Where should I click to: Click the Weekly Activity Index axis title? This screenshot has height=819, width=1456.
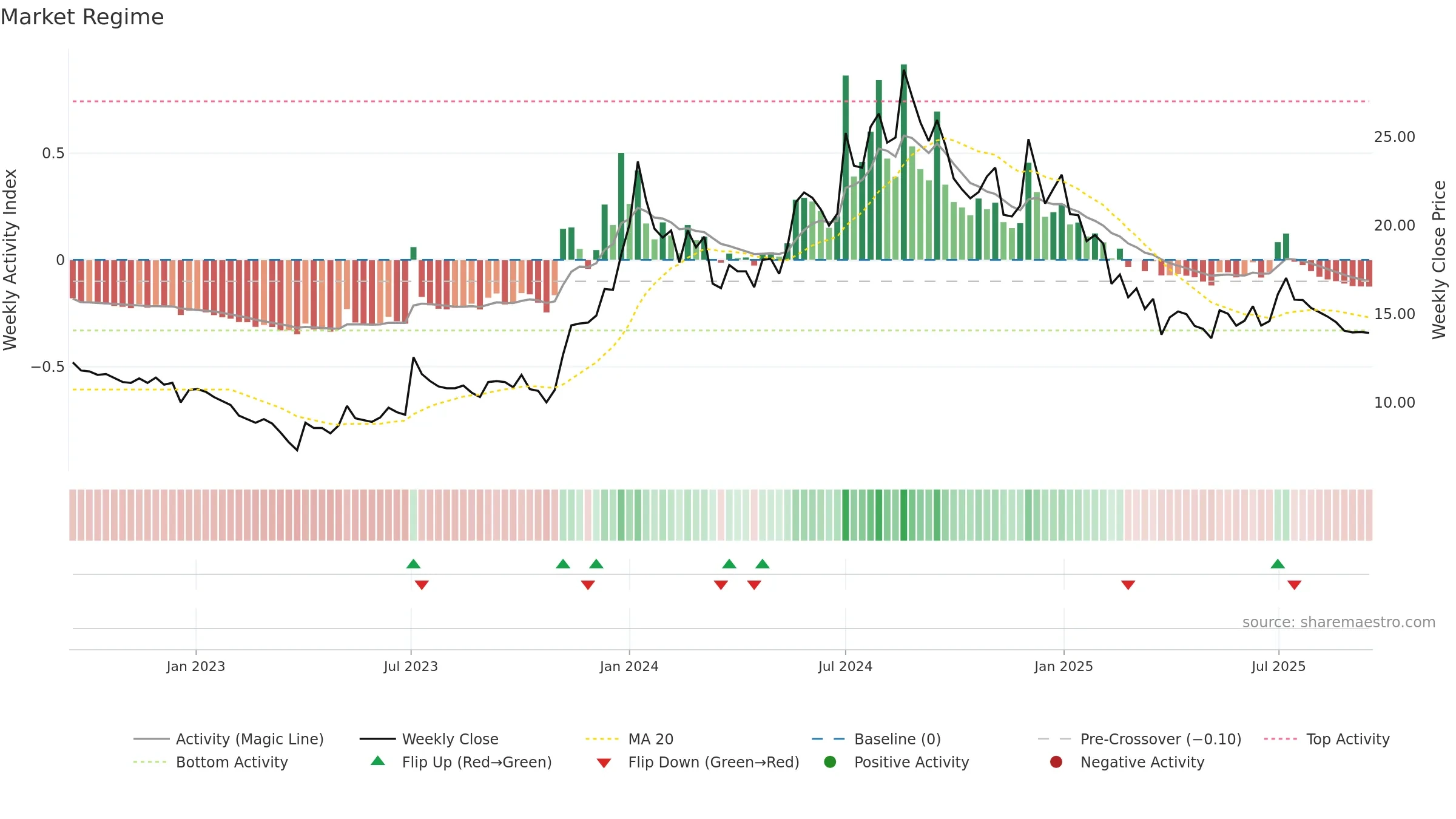coord(10,260)
